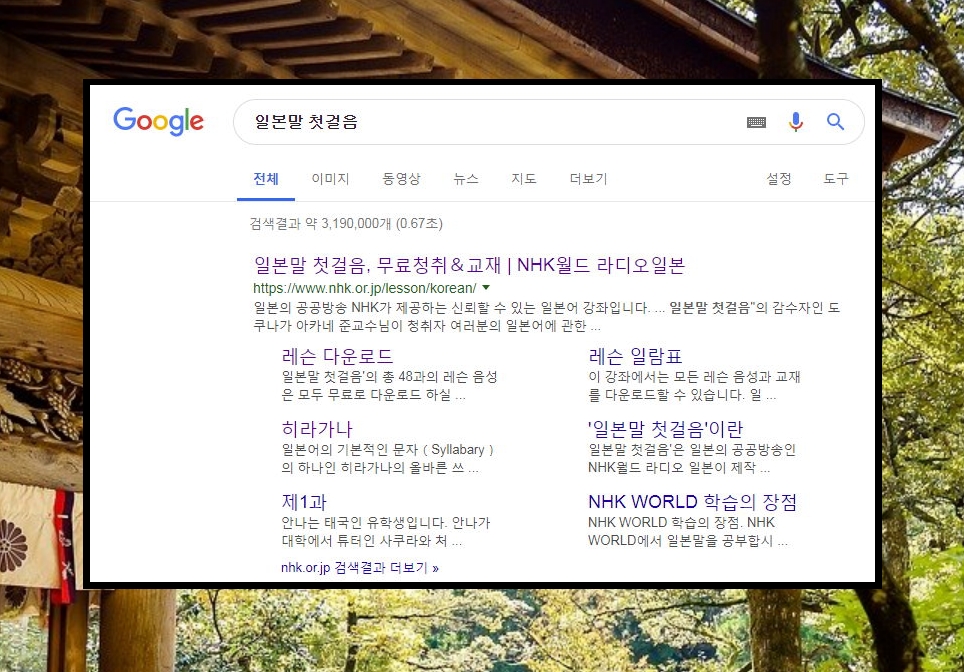Click the Google logo
Viewport: 964px width, 672px height.
click(158, 121)
